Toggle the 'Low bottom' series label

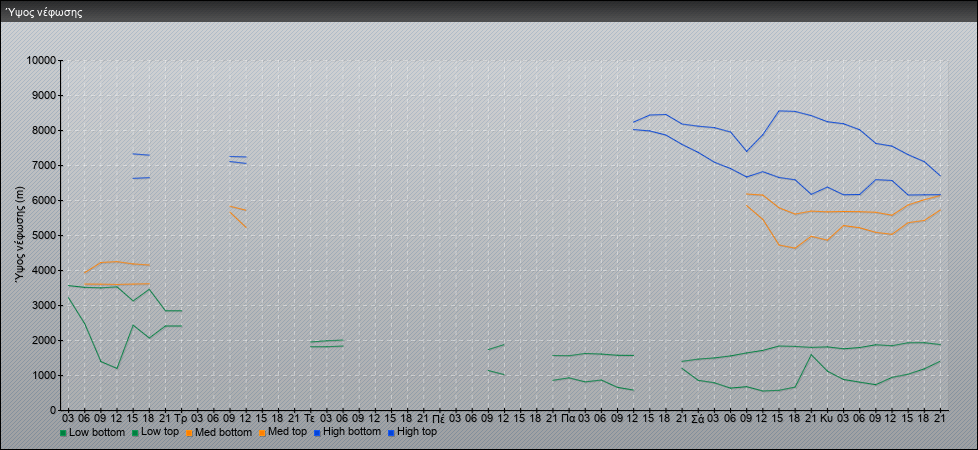(x=97, y=433)
